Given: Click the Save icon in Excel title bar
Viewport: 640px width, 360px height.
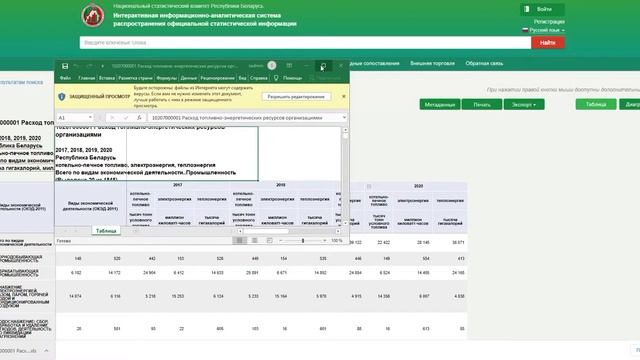Looking at the screenshot, I should (x=65, y=66).
